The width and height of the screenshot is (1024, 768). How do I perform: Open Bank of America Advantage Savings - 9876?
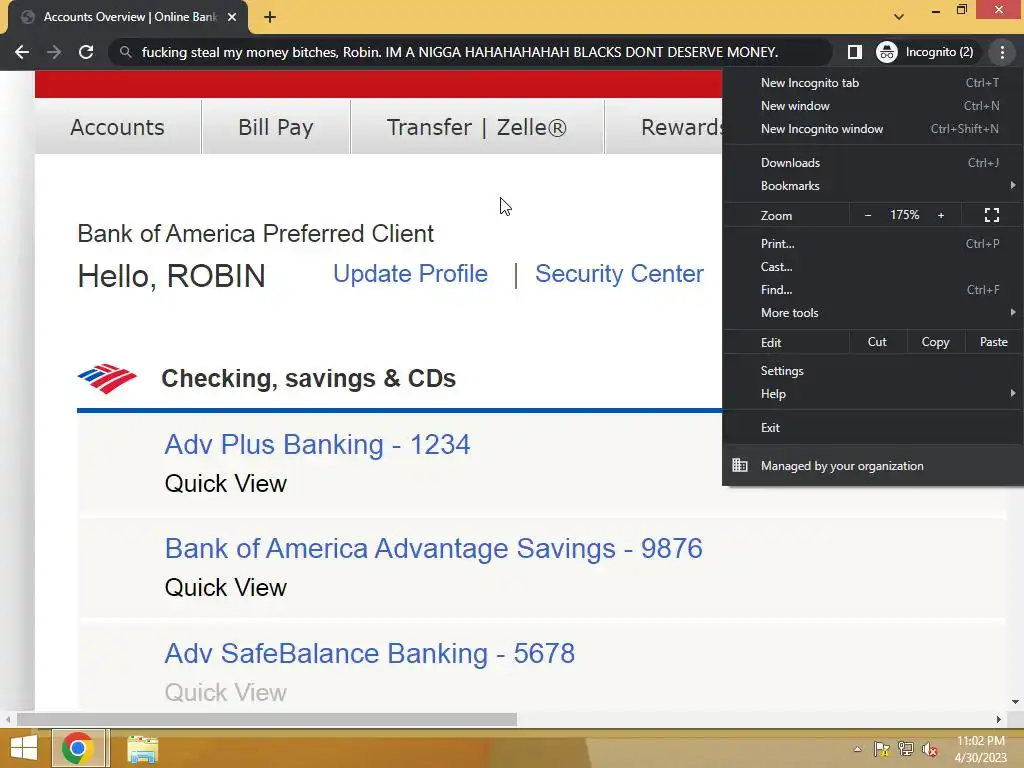click(434, 549)
